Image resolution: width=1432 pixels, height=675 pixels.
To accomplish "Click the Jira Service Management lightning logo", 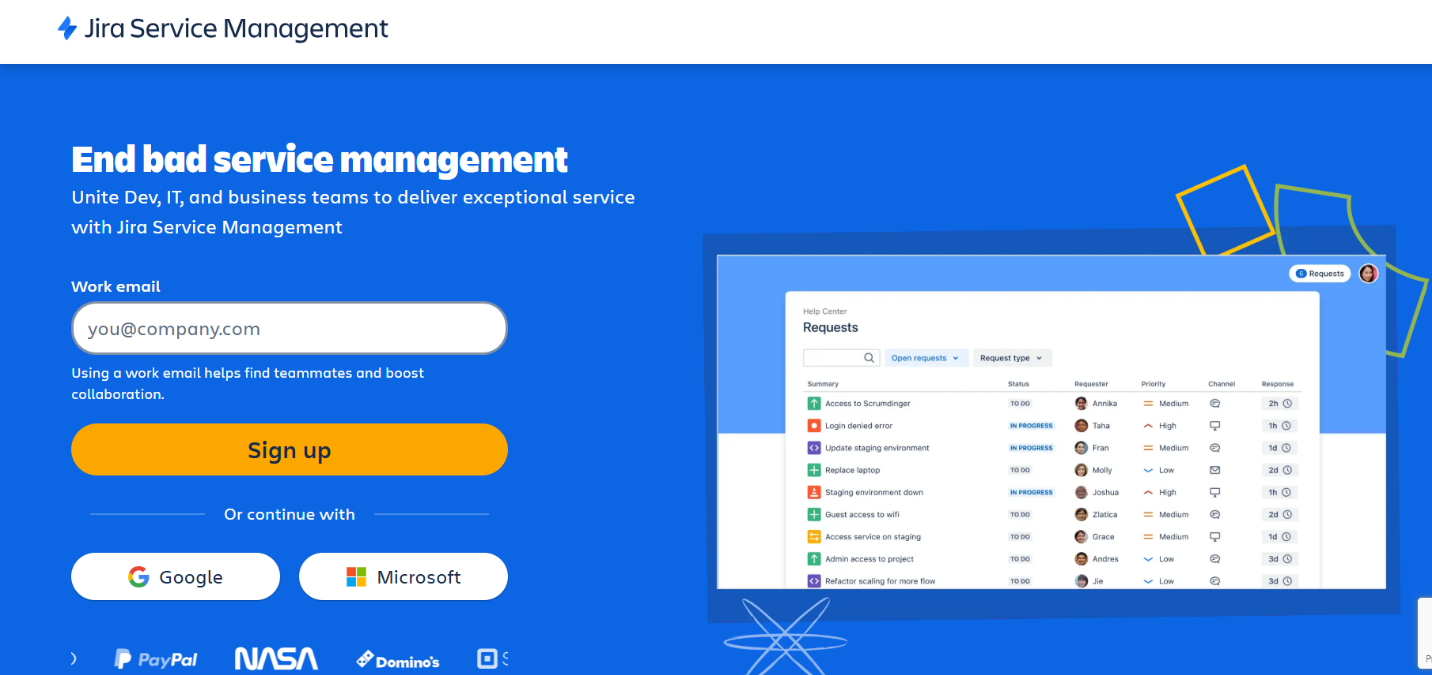I will click(67, 28).
